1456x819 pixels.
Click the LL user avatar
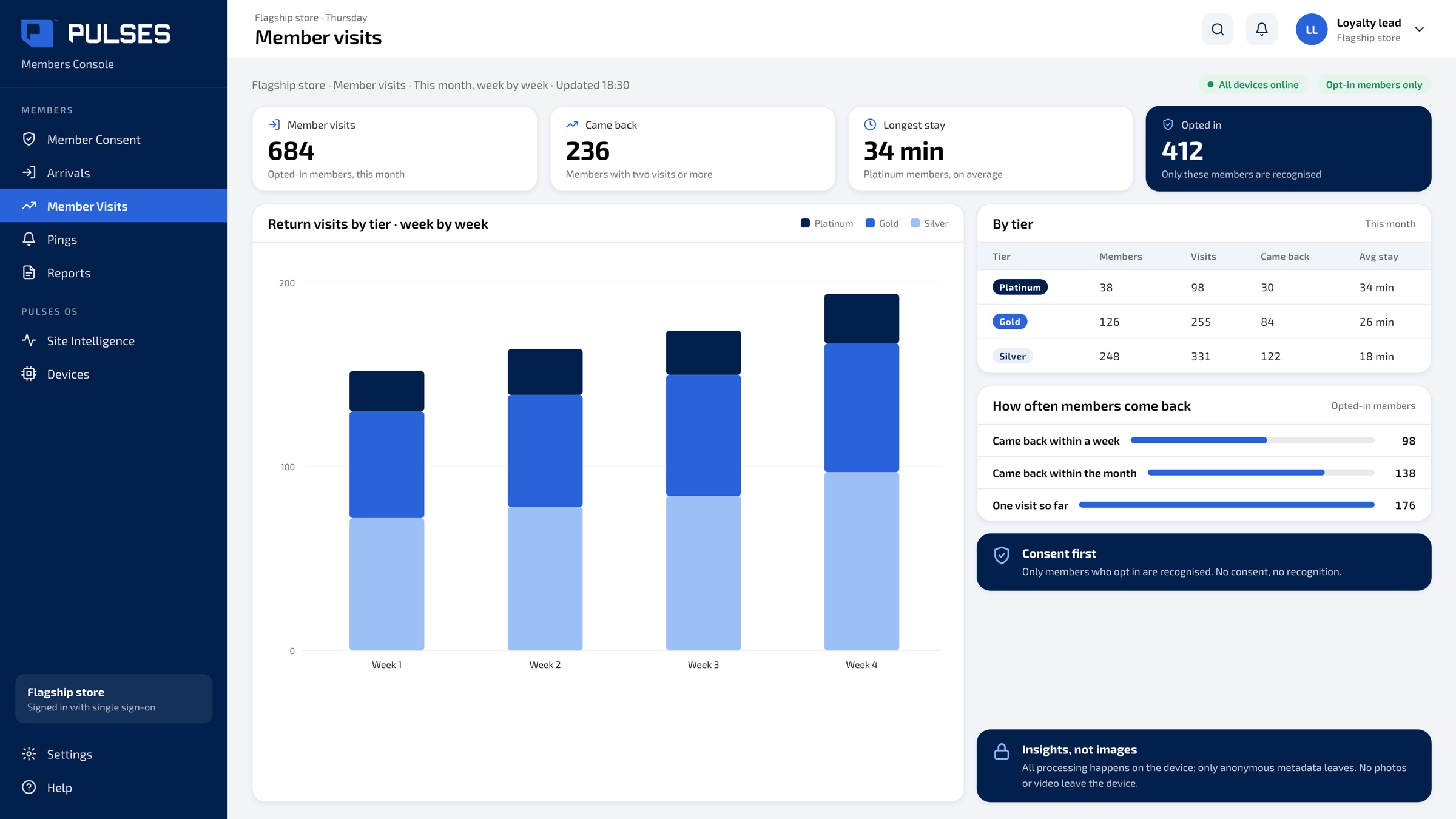click(1312, 29)
